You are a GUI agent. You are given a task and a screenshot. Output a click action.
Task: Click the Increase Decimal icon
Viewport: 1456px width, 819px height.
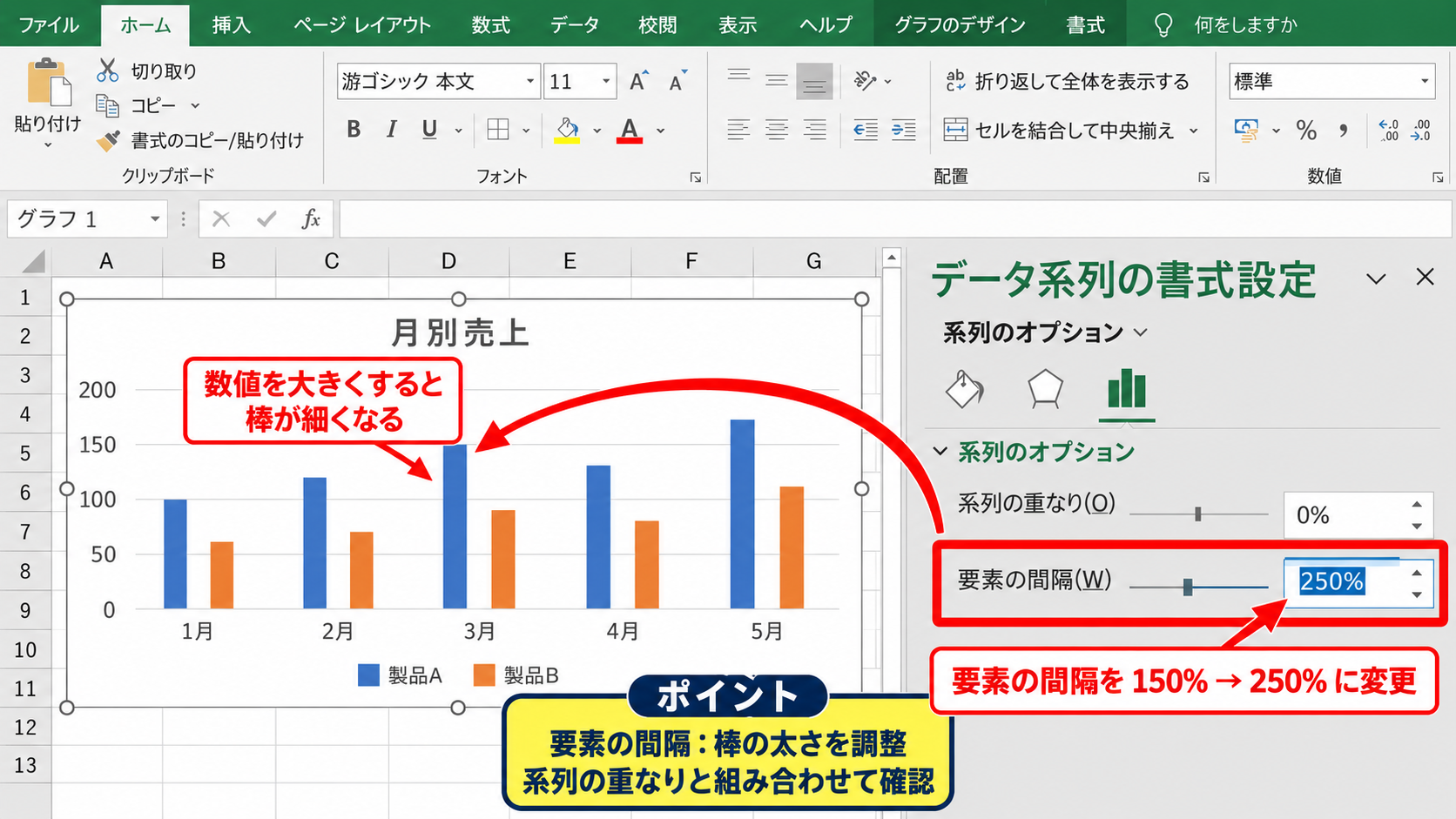[1389, 131]
